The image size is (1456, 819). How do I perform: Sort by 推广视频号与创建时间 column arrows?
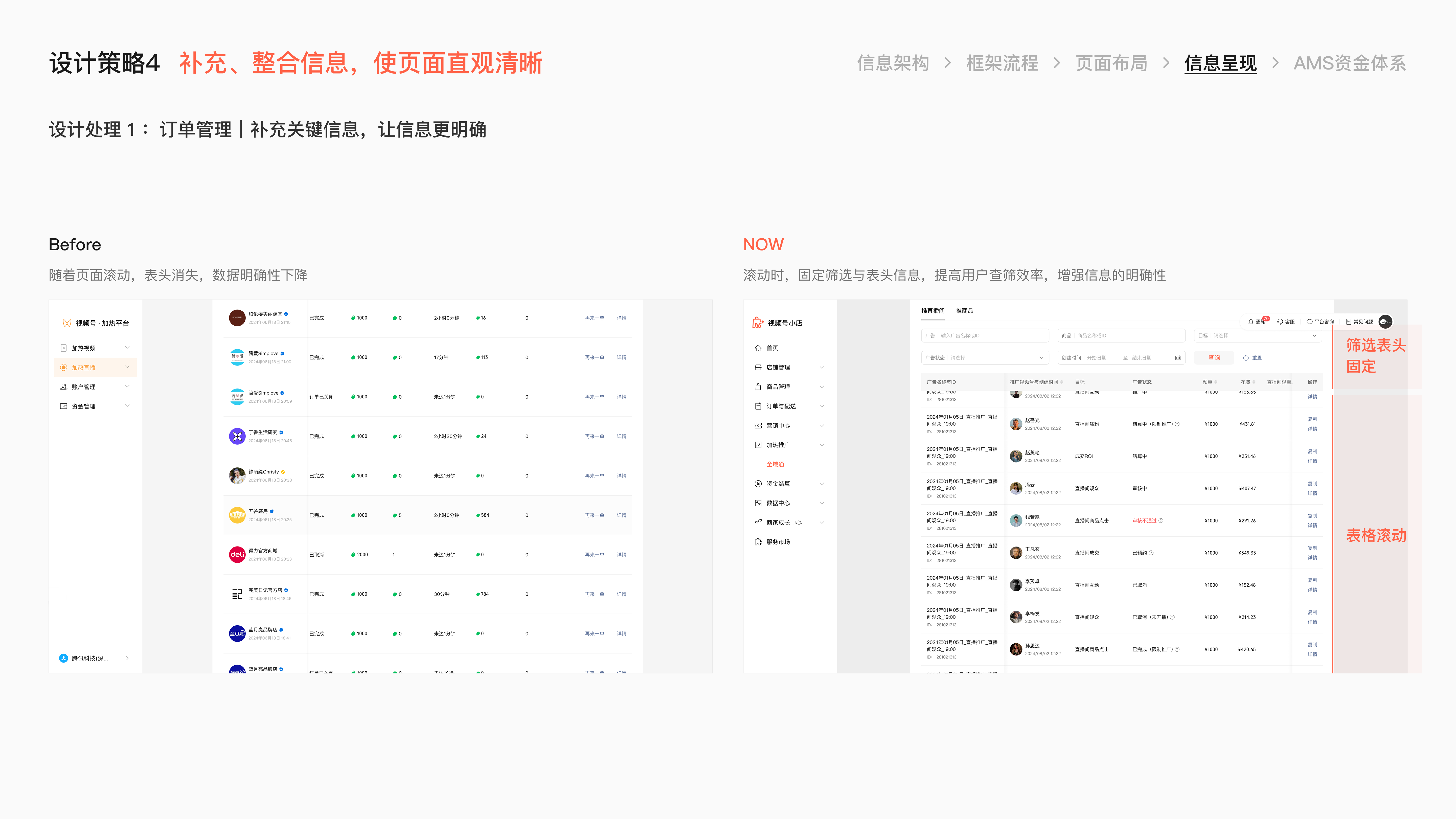click(1062, 382)
